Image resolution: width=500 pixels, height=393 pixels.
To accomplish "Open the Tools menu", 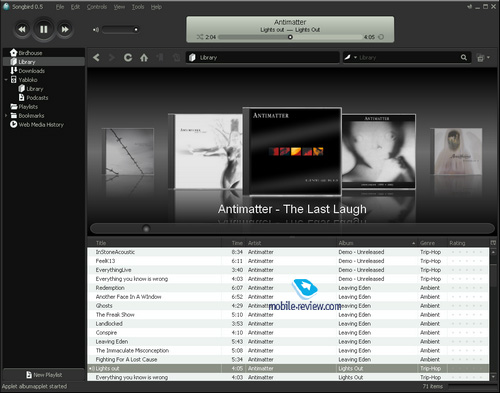I will pos(138,7).
